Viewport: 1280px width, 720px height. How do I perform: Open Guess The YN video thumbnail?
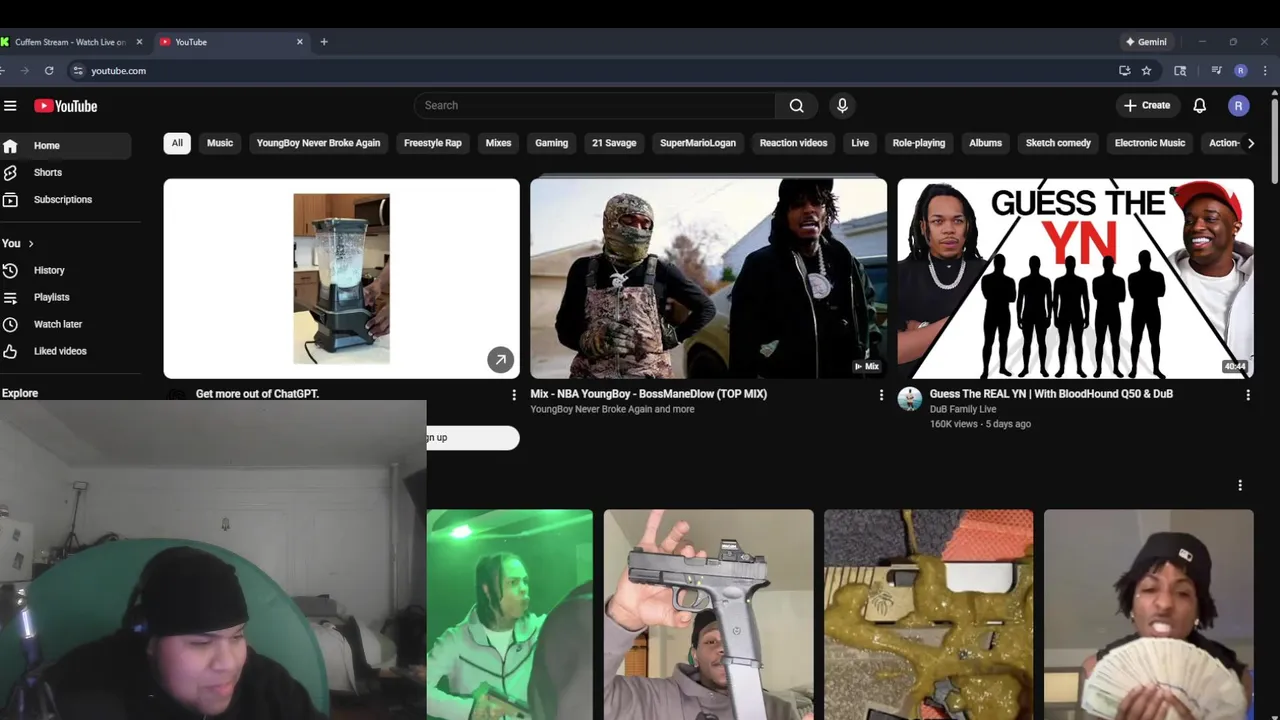coord(1075,278)
